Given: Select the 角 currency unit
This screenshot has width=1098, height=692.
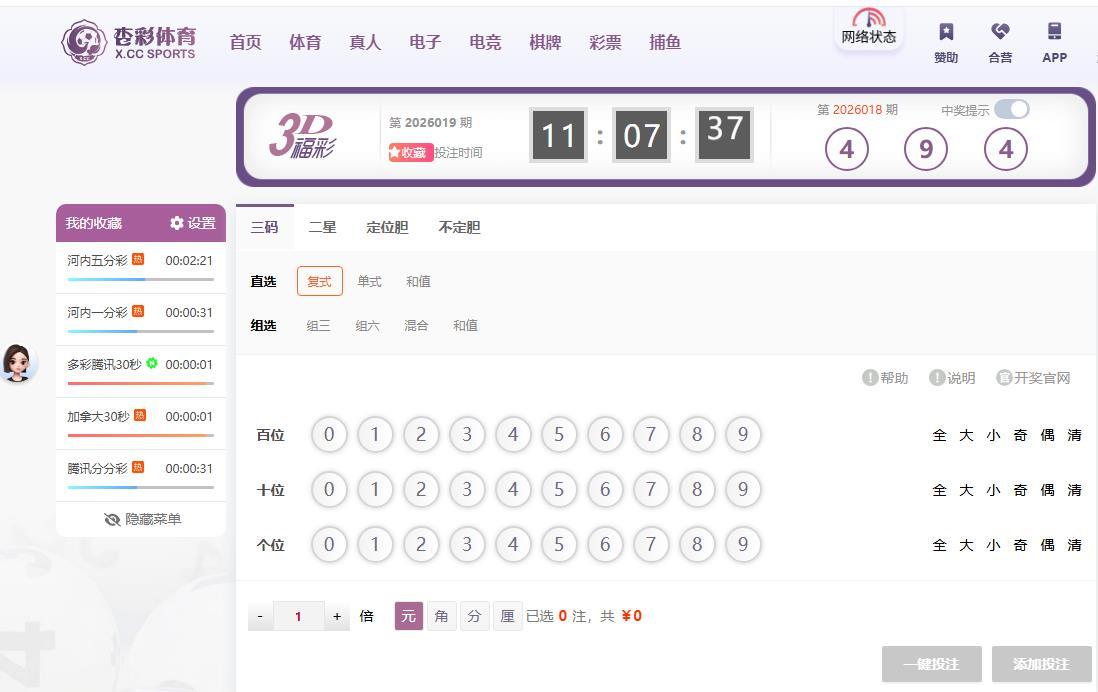Looking at the screenshot, I should pos(441,616).
